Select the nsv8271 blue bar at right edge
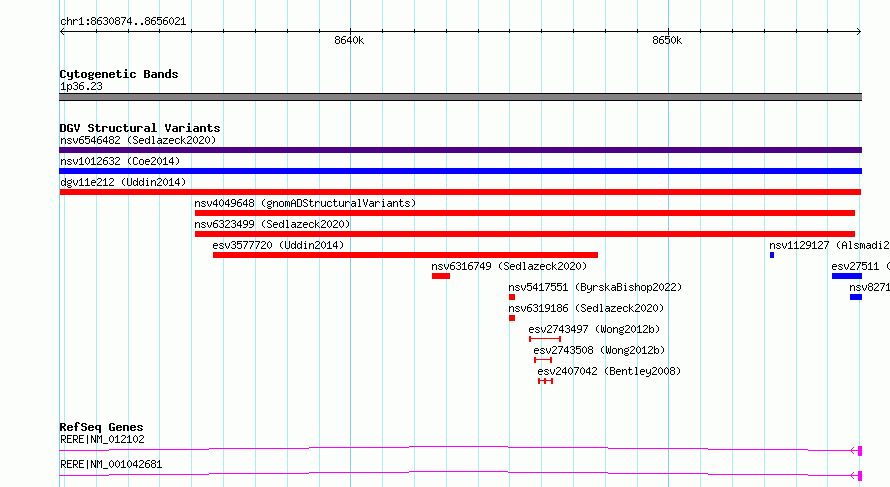The width and height of the screenshot is (890, 487). pyautogui.click(x=856, y=297)
